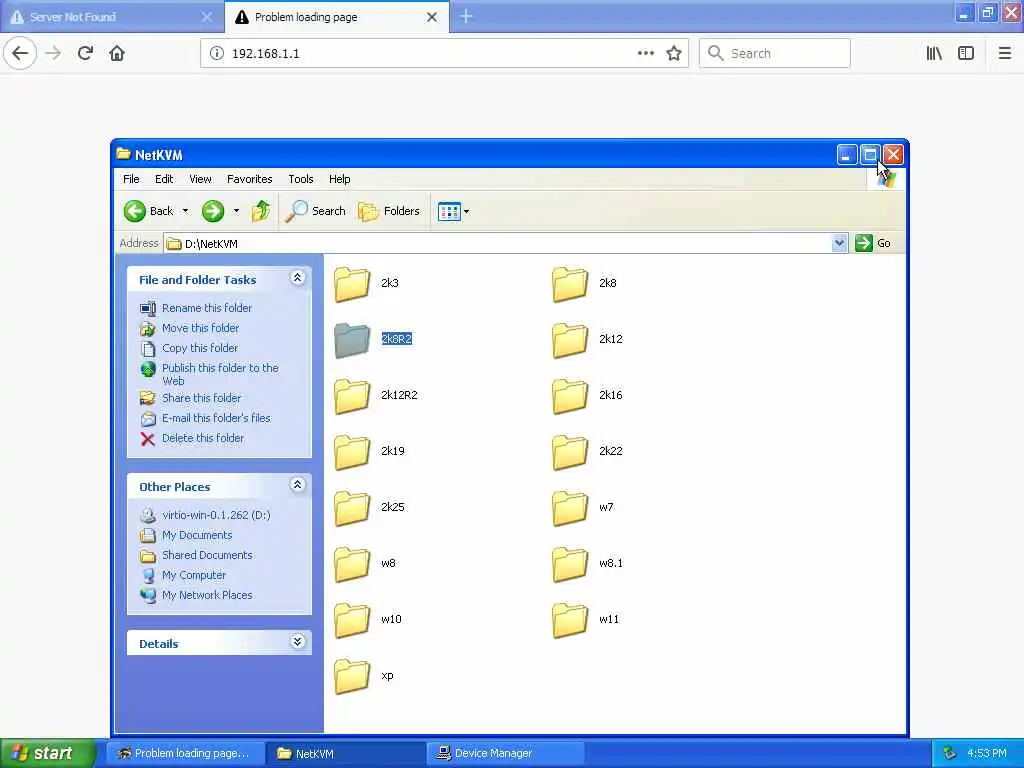Screen dimensions: 1024x768
Task: Open the File menu
Action: tap(131, 179)
